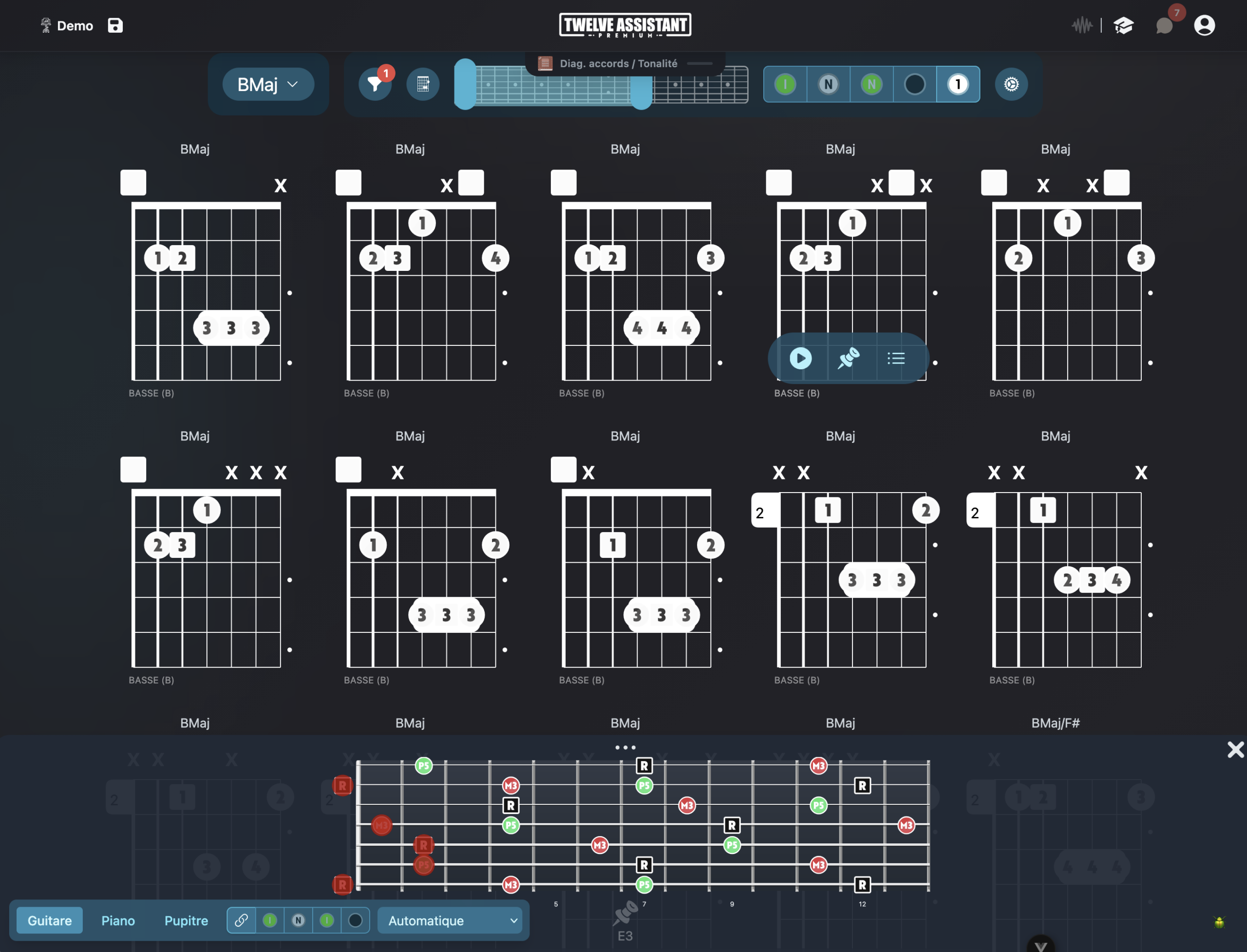Screen dimensions: 1247x952
Task: Click the Demo project name
Action: (x=75, y=25)
